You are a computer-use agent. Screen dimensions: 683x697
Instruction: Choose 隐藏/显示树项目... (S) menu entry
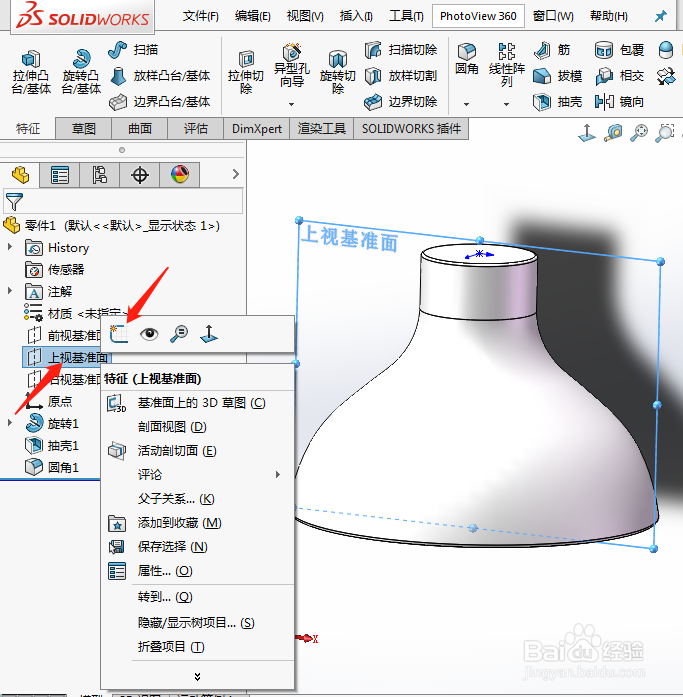pos(198,623)
